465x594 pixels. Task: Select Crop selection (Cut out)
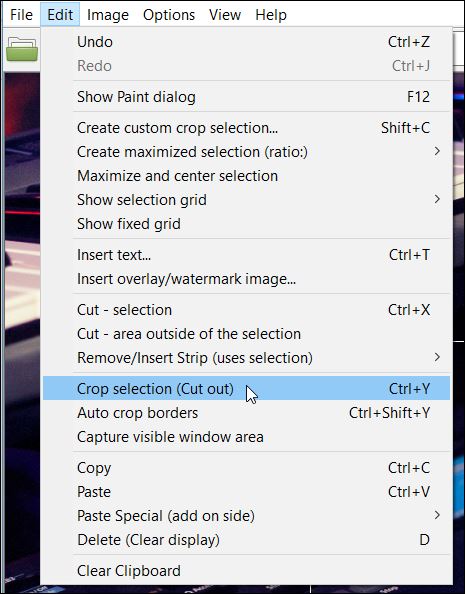coord(246,388)
